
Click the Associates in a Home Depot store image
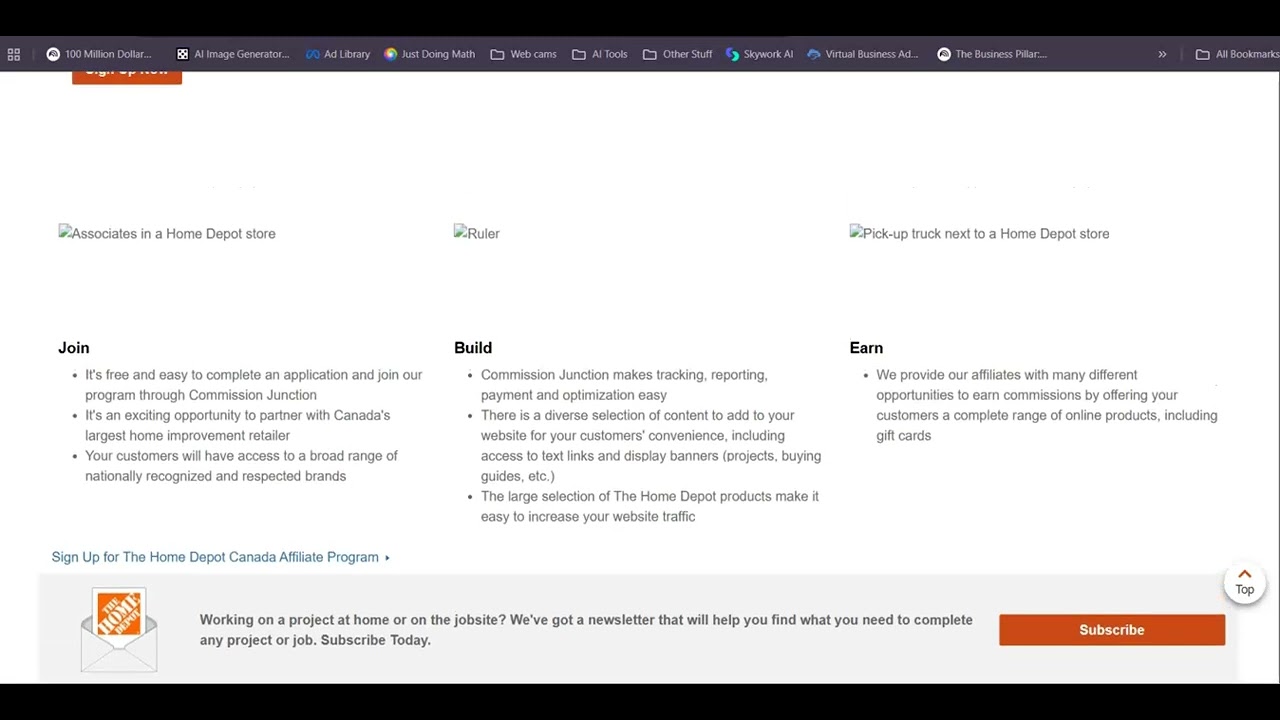[x=167, y=234]
